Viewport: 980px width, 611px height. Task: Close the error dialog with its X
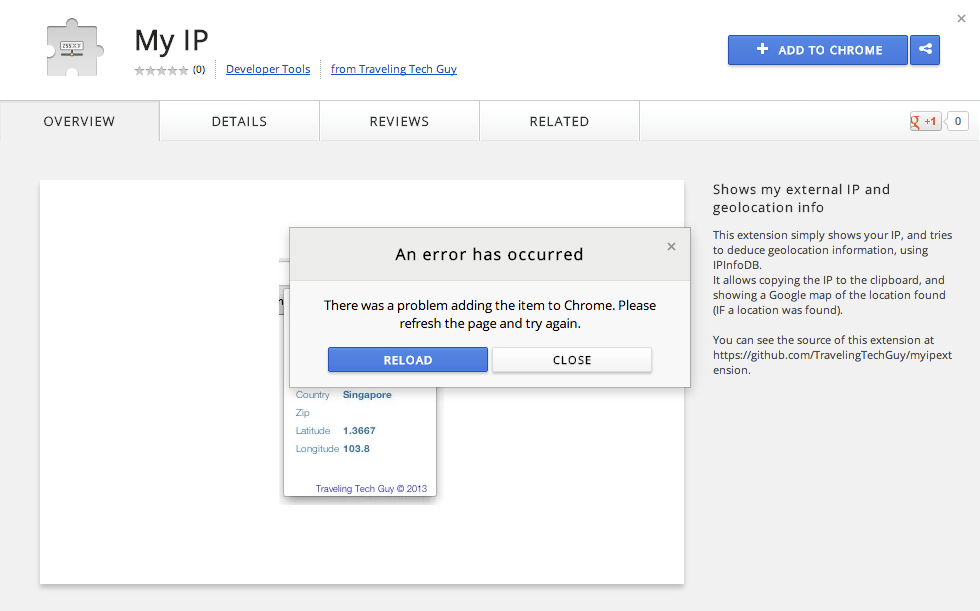point(671,247)
